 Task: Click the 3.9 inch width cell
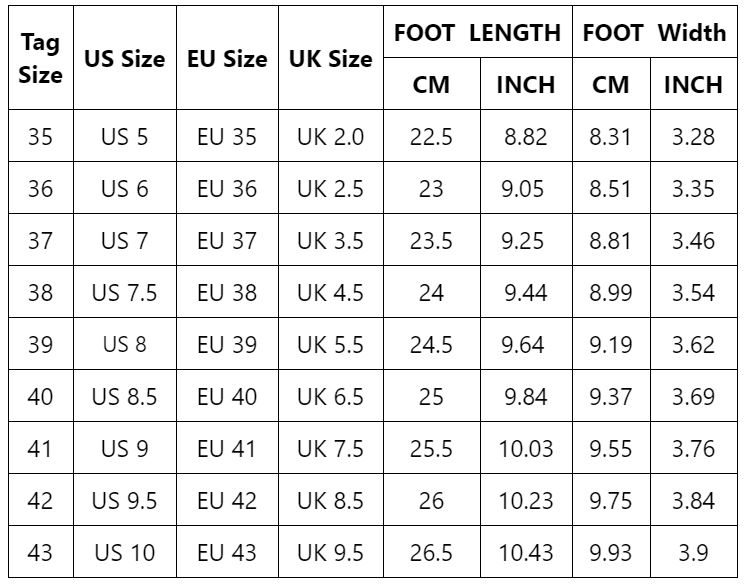pyautogui.click(x=693, y=553)
